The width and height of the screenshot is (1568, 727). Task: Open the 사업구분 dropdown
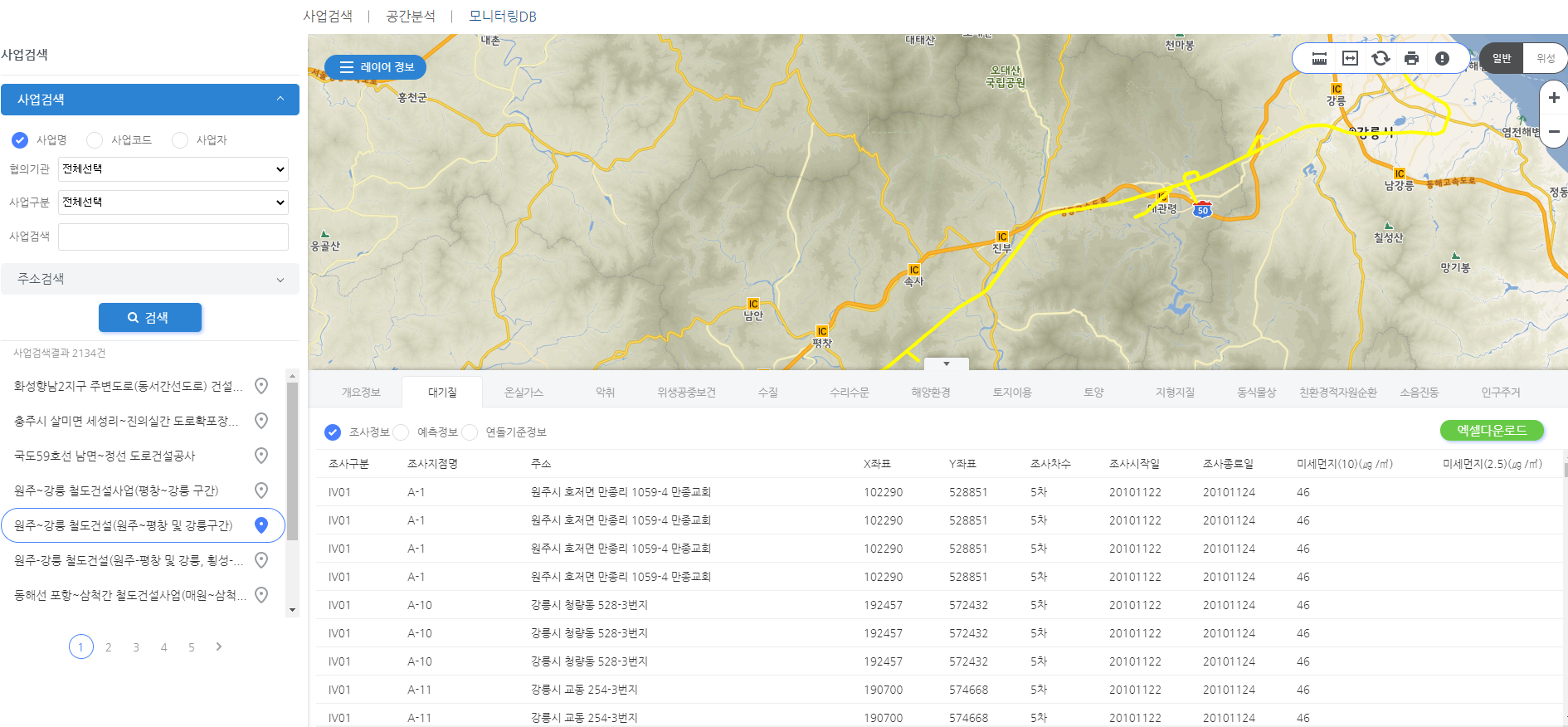tap(173, 202)
